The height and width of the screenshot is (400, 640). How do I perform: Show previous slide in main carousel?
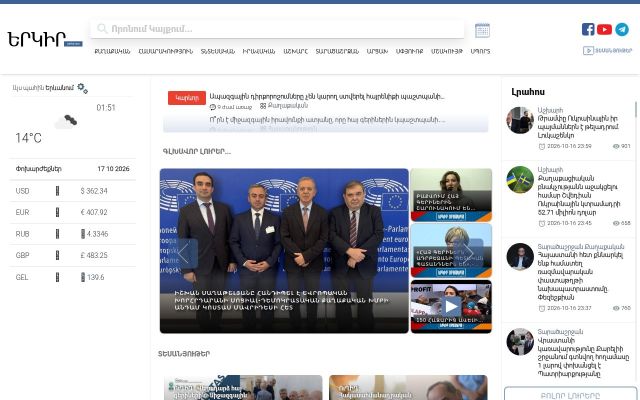coord(184,253)
